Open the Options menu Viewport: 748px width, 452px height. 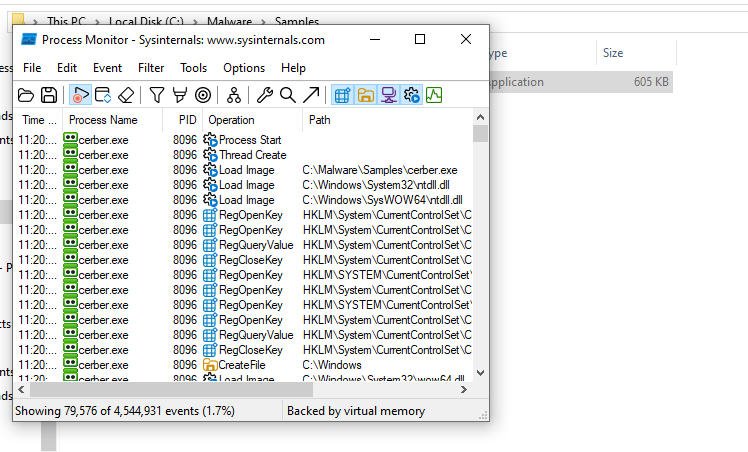(x=244, y=68)
